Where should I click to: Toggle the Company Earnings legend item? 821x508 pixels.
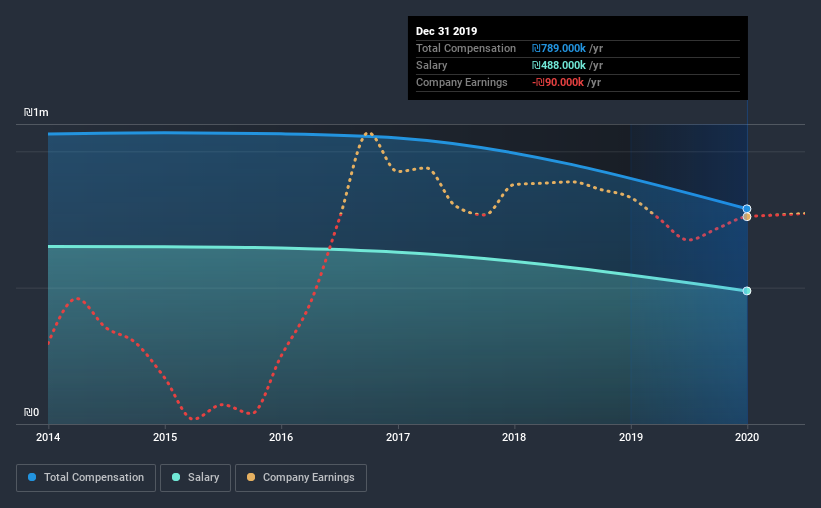click(x=300, y=478)
